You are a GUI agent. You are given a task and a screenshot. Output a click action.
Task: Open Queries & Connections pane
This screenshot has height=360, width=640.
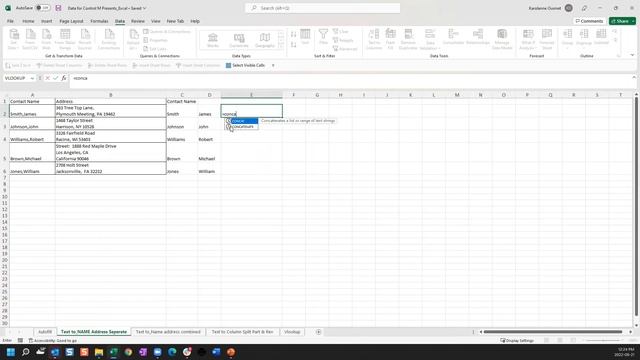pos(167,31)
